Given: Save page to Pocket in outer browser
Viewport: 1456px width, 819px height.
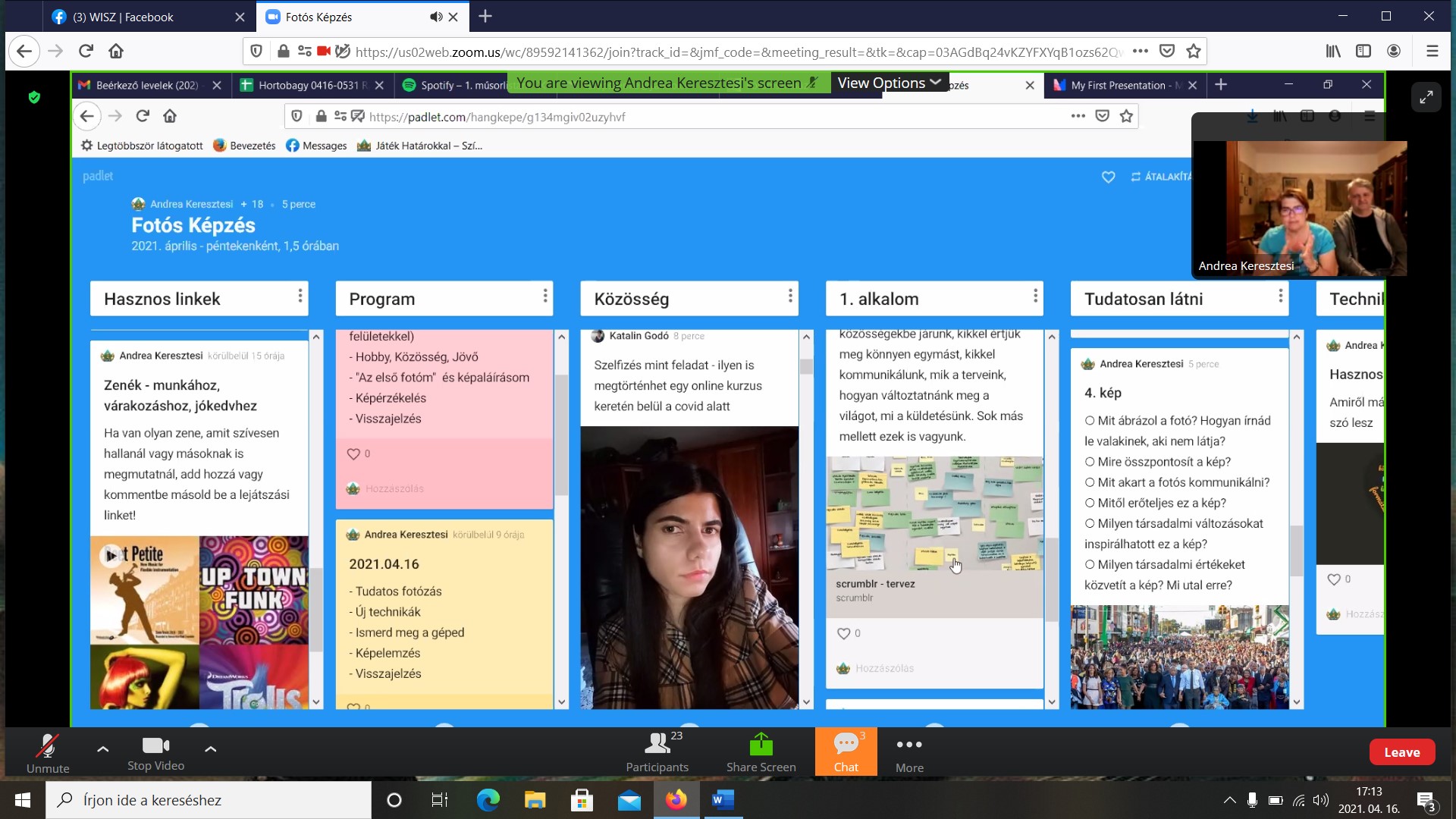Looking at the screenshot, I should (1167, 51).
